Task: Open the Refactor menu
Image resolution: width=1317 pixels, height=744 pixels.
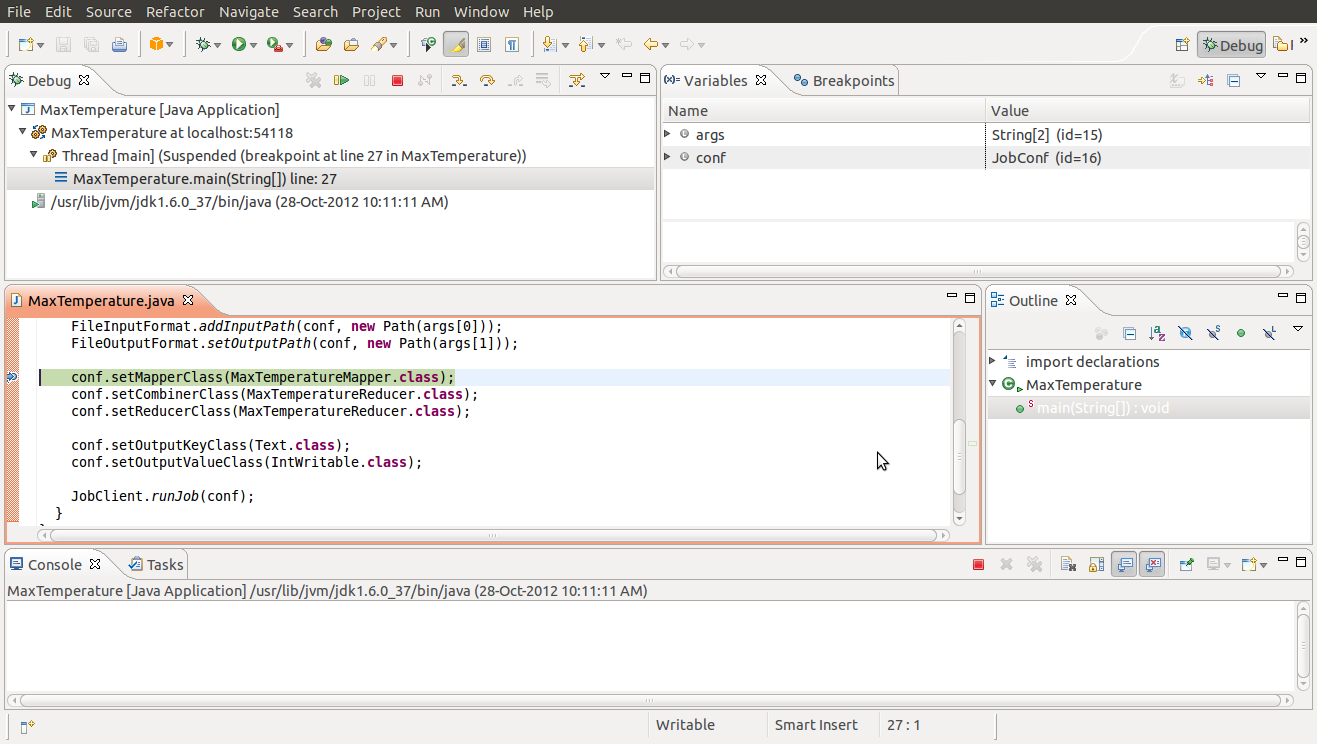Action: [x=175, y=12]
